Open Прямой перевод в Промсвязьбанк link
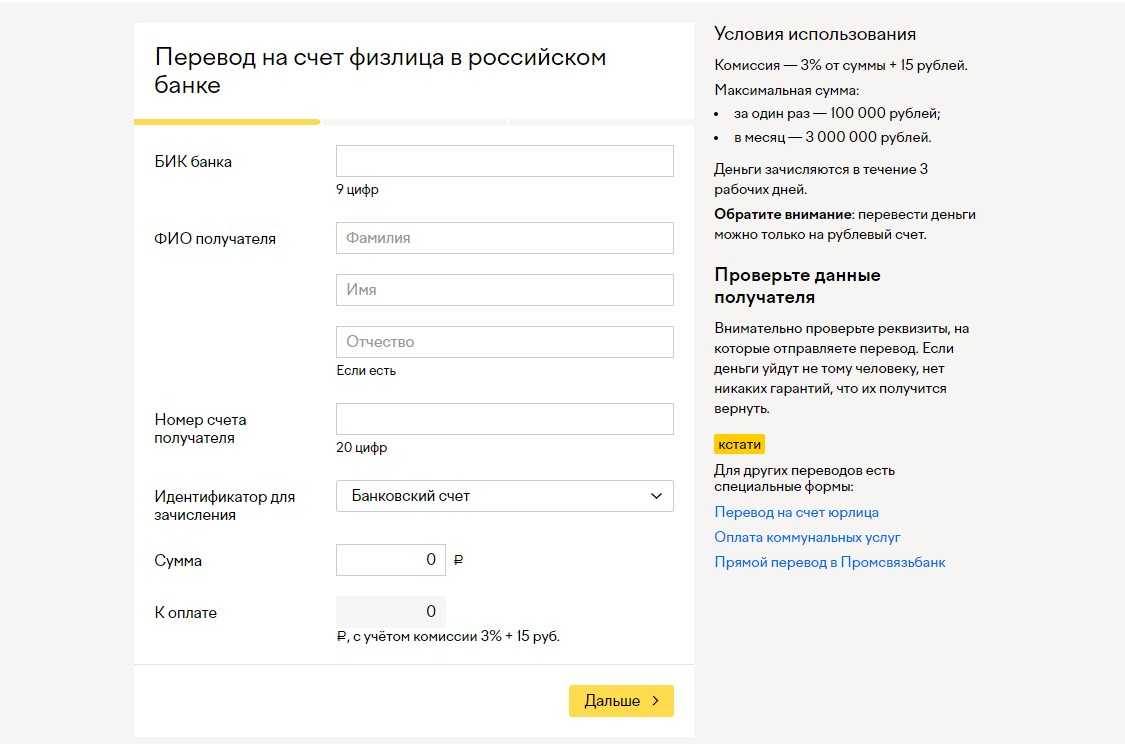 click(x=829, y=562)
